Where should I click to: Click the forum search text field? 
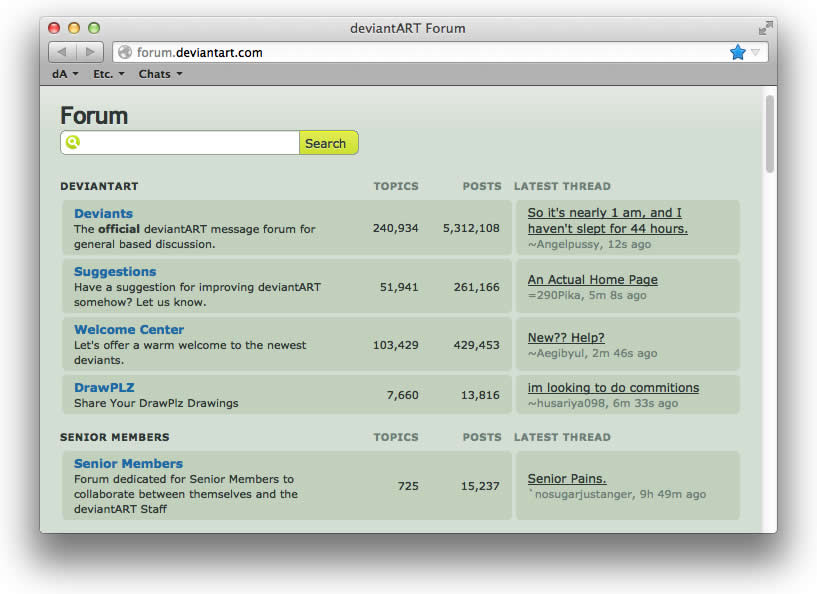(x=180, y=142)
